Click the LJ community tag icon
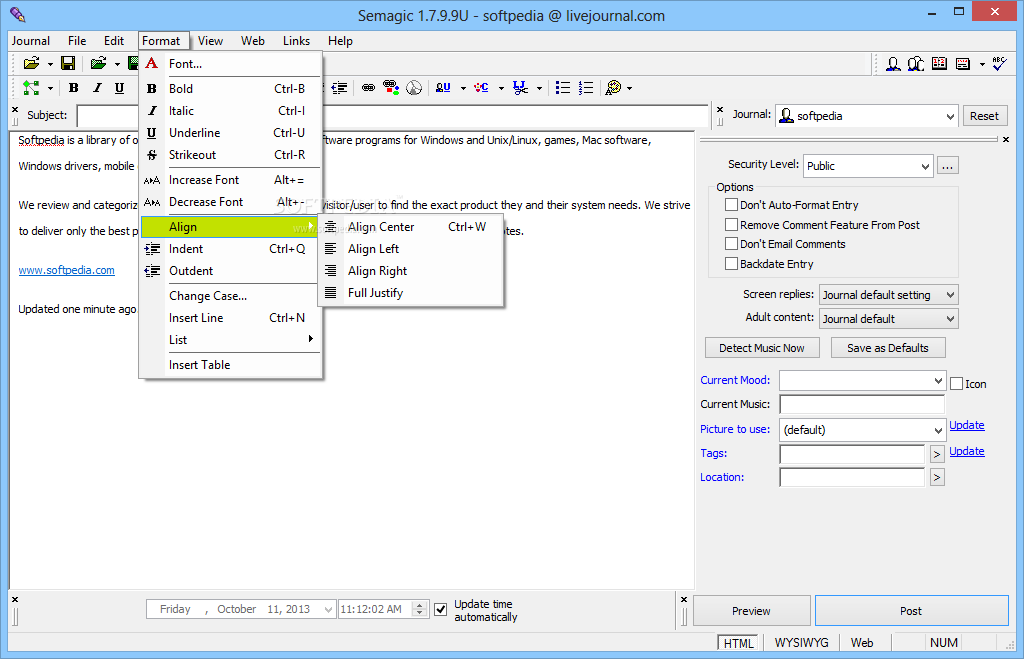Image resolution: width=1024 pixels, height=659 pixels. pyautogui.click(x=481, y=88)
